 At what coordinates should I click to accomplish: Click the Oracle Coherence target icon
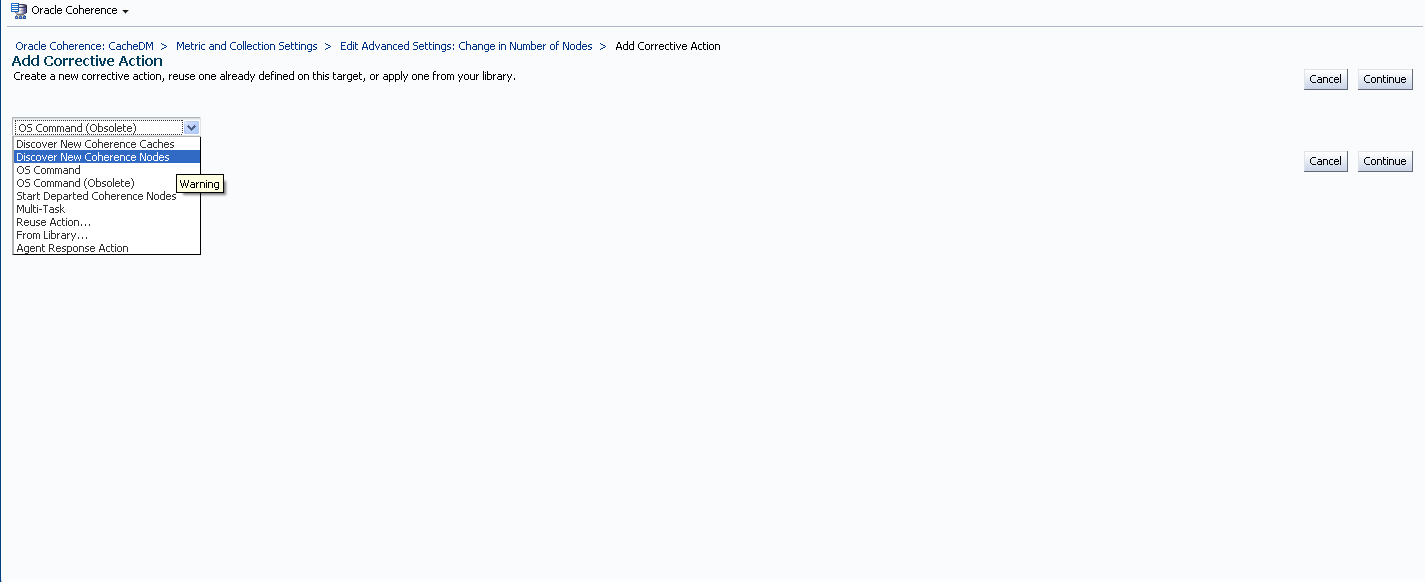(18, 11)
